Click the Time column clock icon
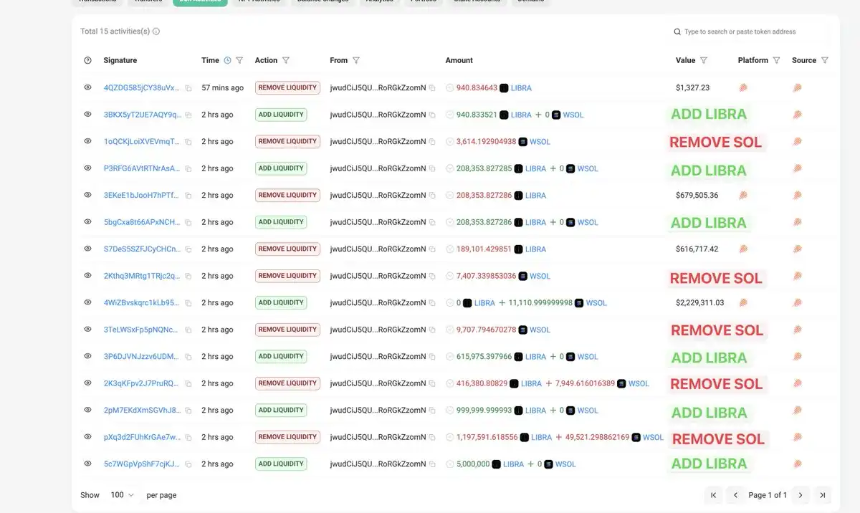 pyautogui.click(x=228, y=60)
